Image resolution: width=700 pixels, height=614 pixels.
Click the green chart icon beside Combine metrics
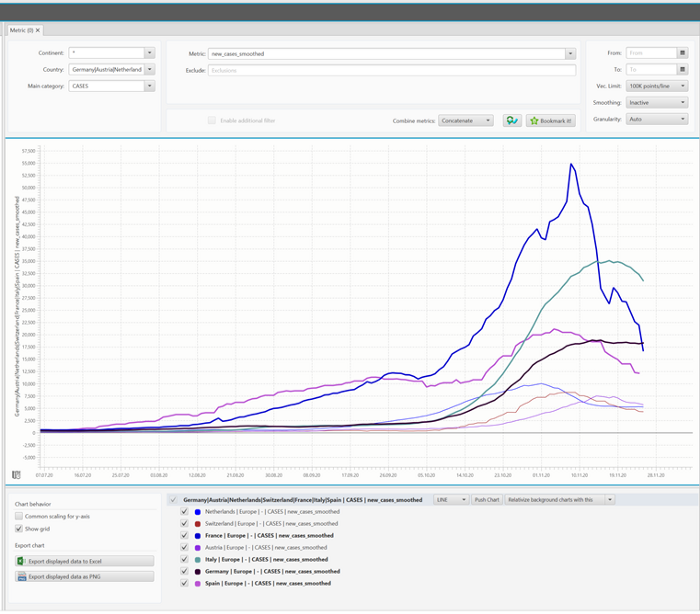[512, 120]
